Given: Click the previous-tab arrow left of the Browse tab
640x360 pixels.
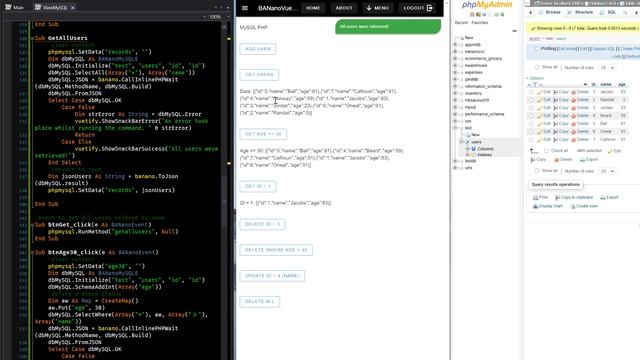Looking at the screenshot, I should (x=530, y=13).
